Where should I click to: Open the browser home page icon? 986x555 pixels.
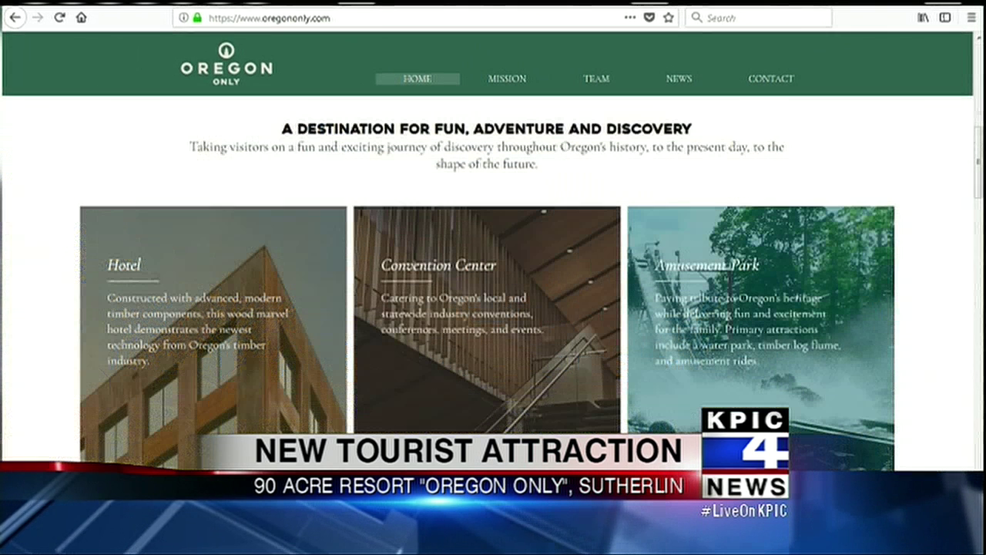tap(81, 18)
